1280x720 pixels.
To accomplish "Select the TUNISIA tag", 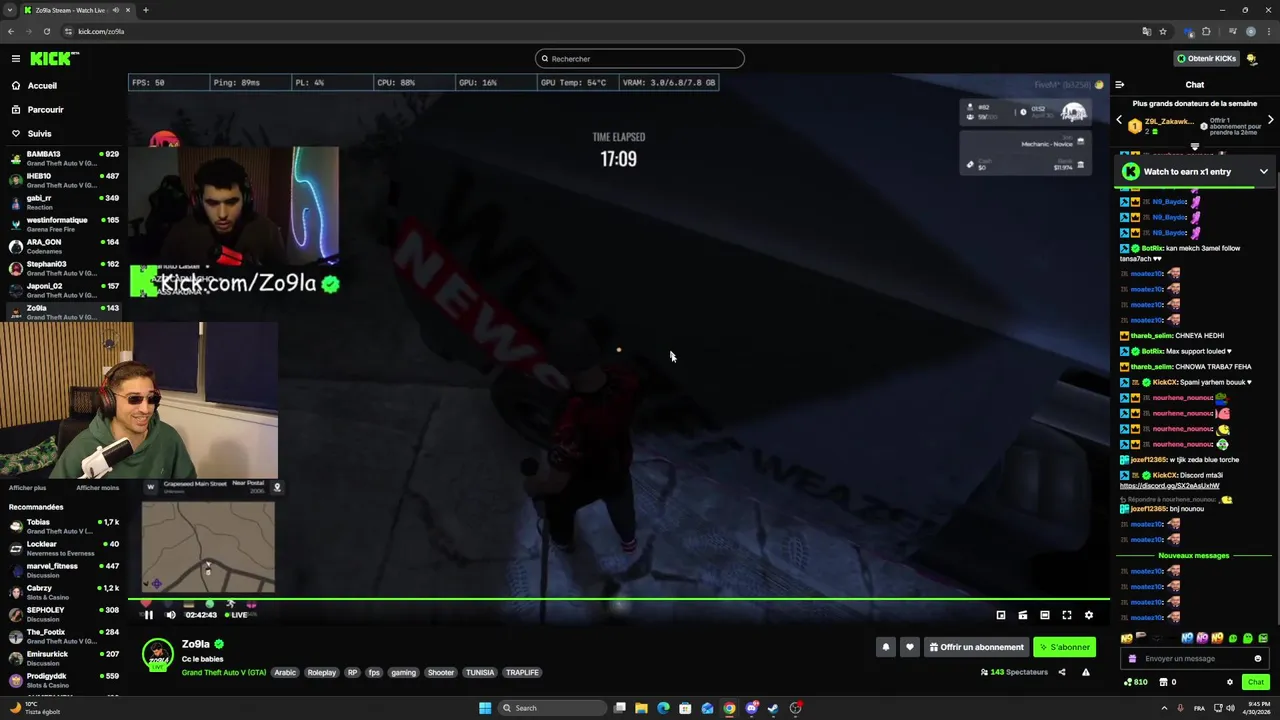I will 480,673.
